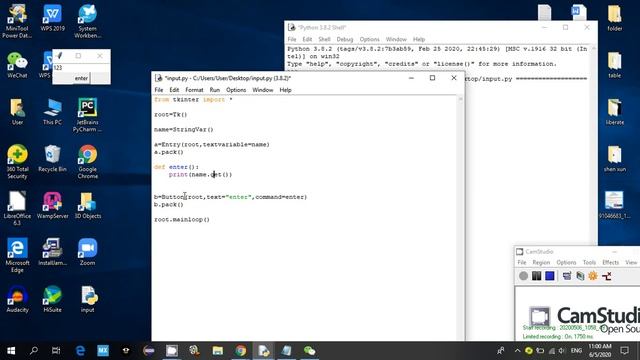Open the Run menu in input.py editor

215,90
